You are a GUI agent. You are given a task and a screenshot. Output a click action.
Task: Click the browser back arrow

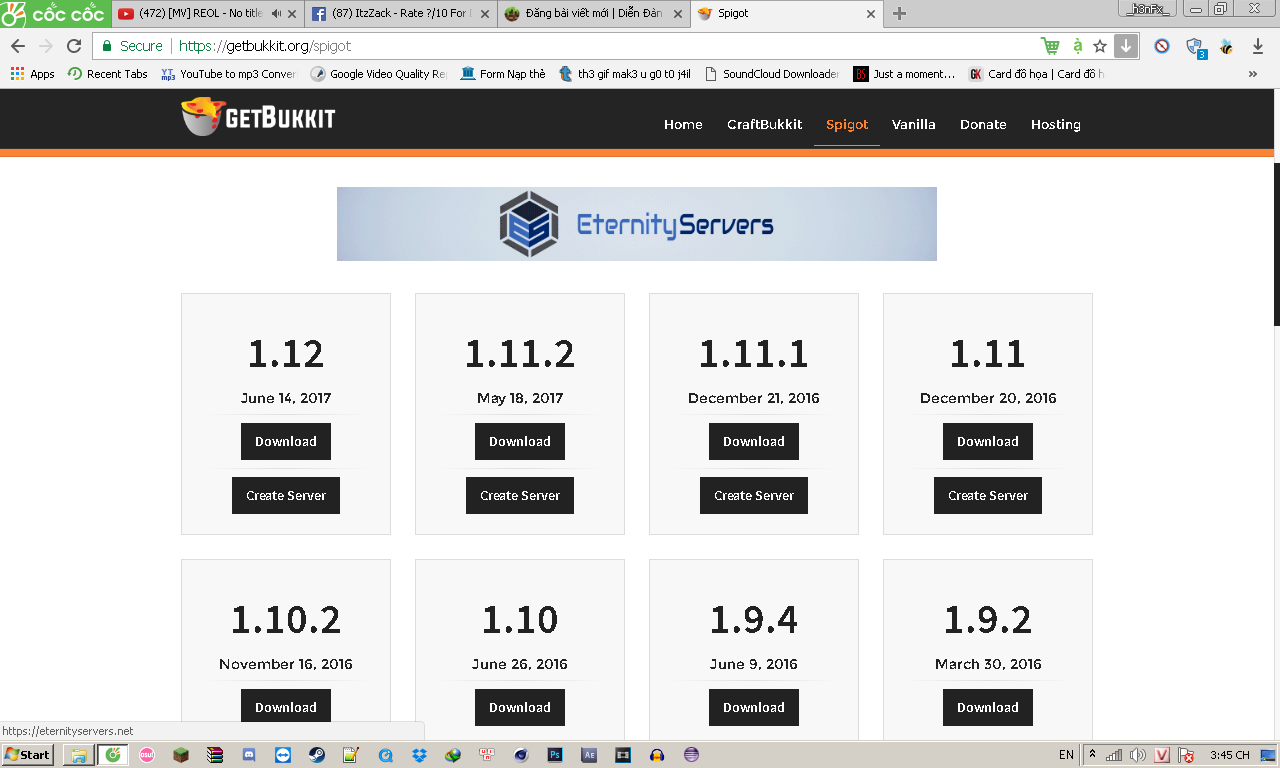[x=18, y=46]
